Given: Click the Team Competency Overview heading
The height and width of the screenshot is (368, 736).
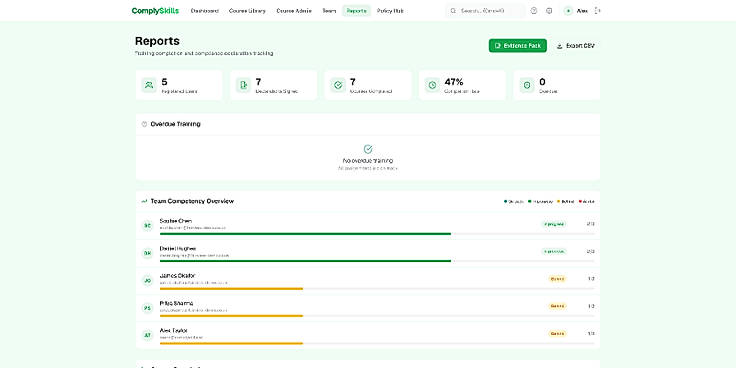Looking at the screenshot, I should (x=192, y=201).
